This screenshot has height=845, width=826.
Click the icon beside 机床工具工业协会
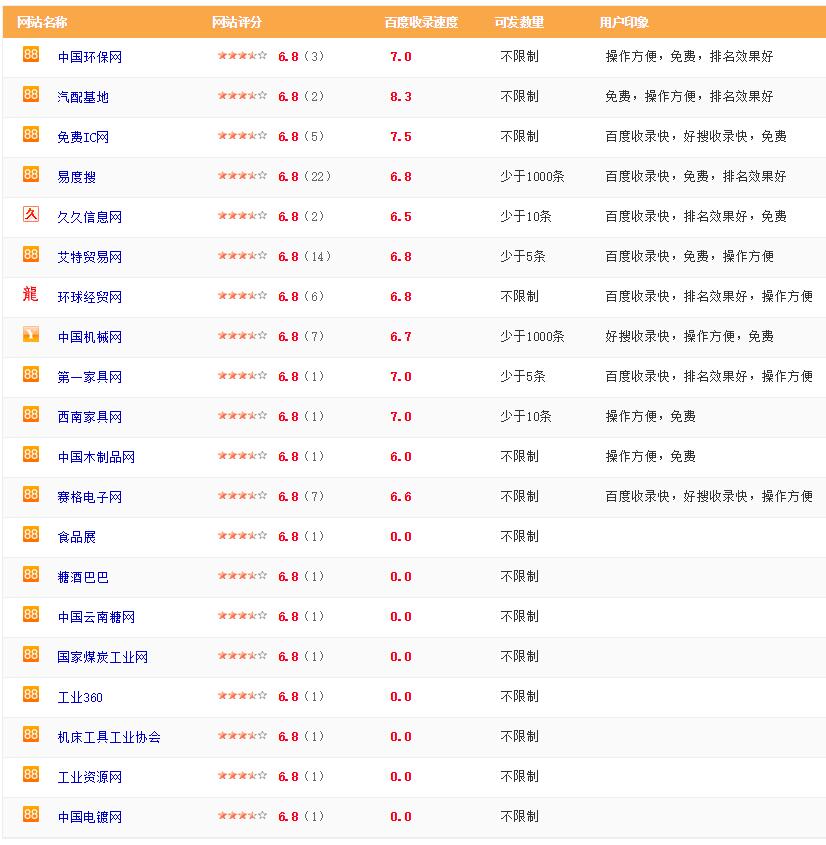coord(31,734)
